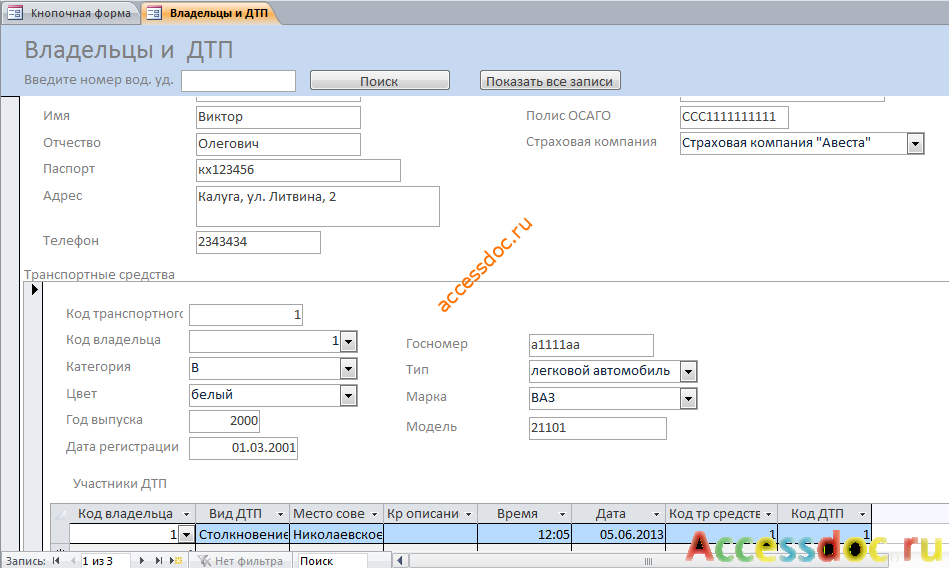Click the horizontal scrollbar thumb at bottom
949x568 pixels.
648,561
